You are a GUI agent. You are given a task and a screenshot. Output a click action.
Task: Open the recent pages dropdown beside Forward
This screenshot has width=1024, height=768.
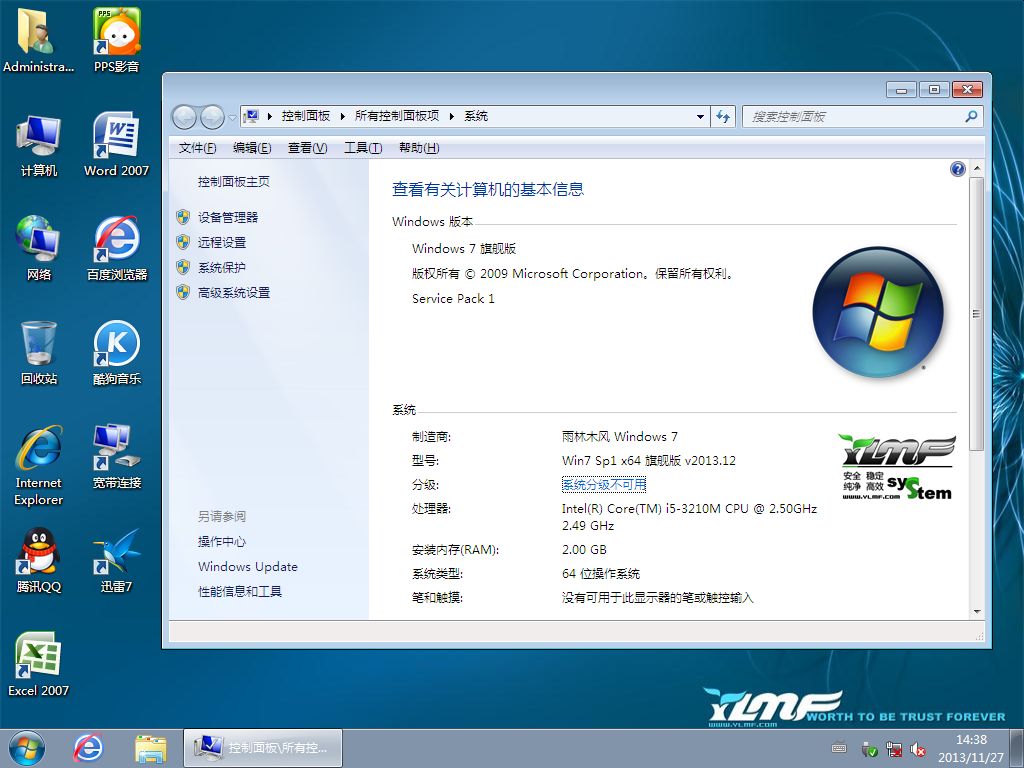[232, 118]
